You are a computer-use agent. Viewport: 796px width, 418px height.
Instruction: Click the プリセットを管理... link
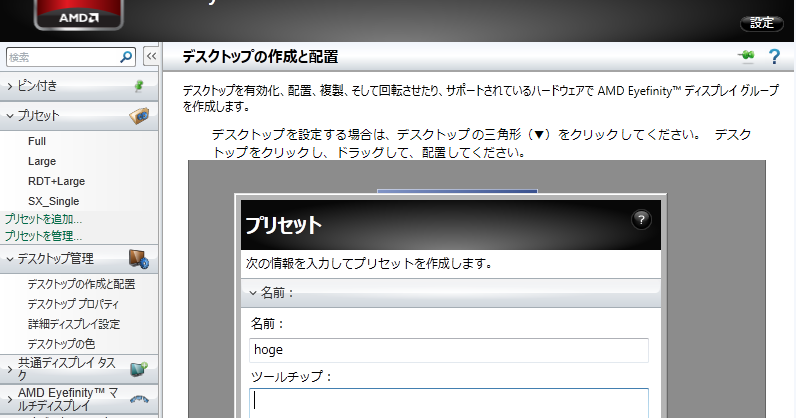43,236
